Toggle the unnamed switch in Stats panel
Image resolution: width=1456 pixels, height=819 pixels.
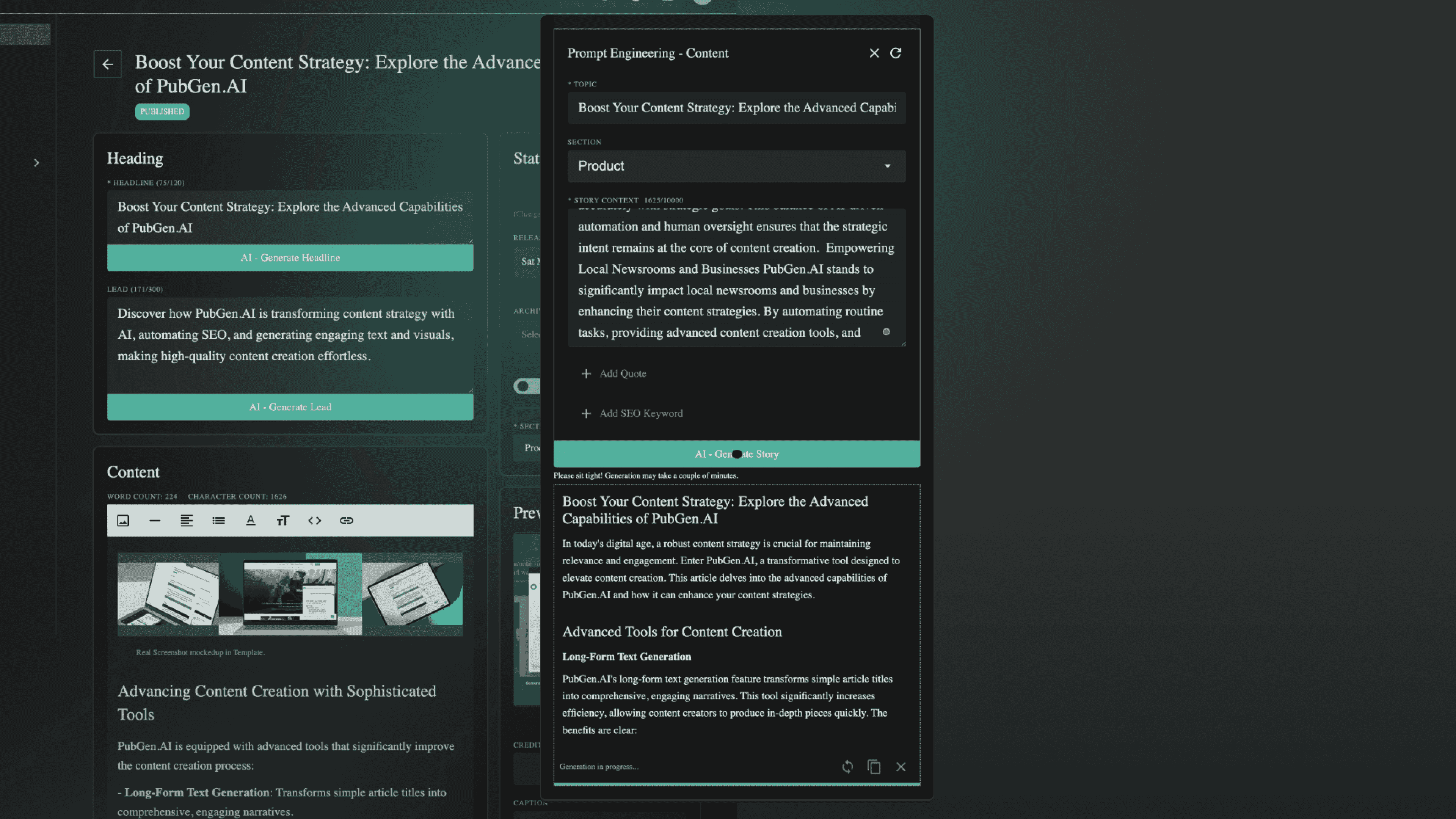pyautogui.click(x=527, y=386)
